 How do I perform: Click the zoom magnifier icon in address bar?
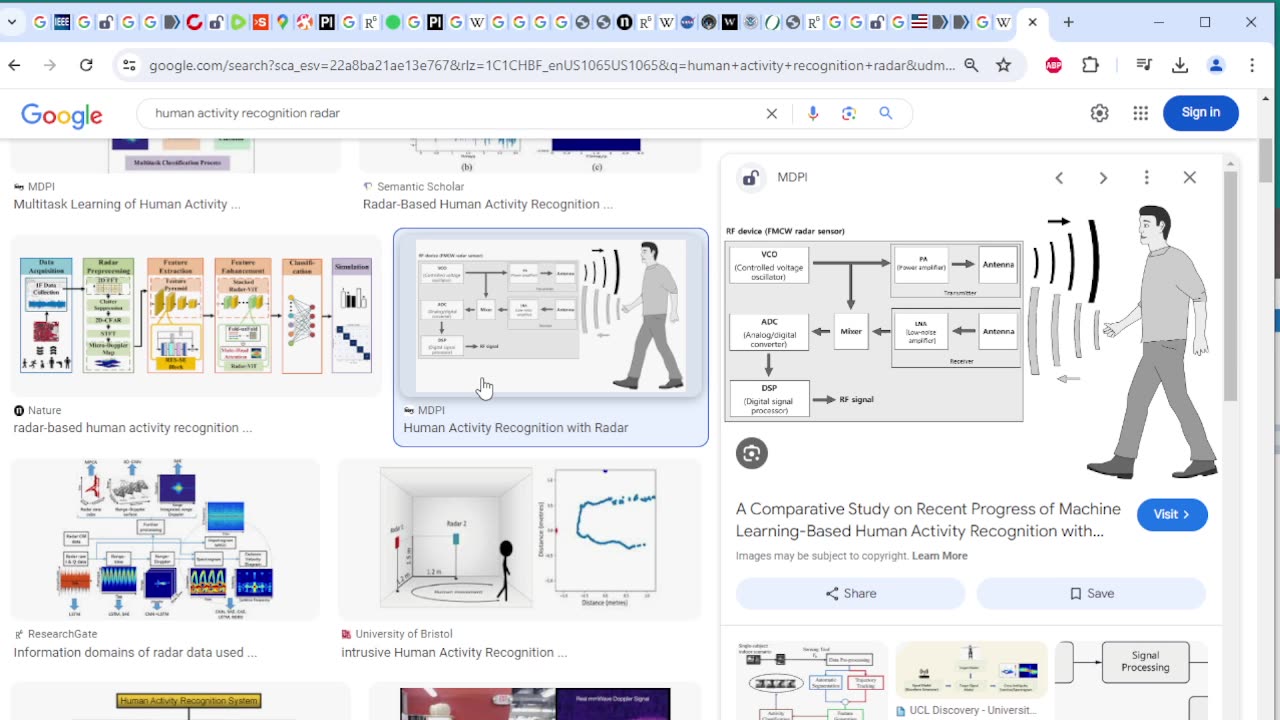[971, 65]
